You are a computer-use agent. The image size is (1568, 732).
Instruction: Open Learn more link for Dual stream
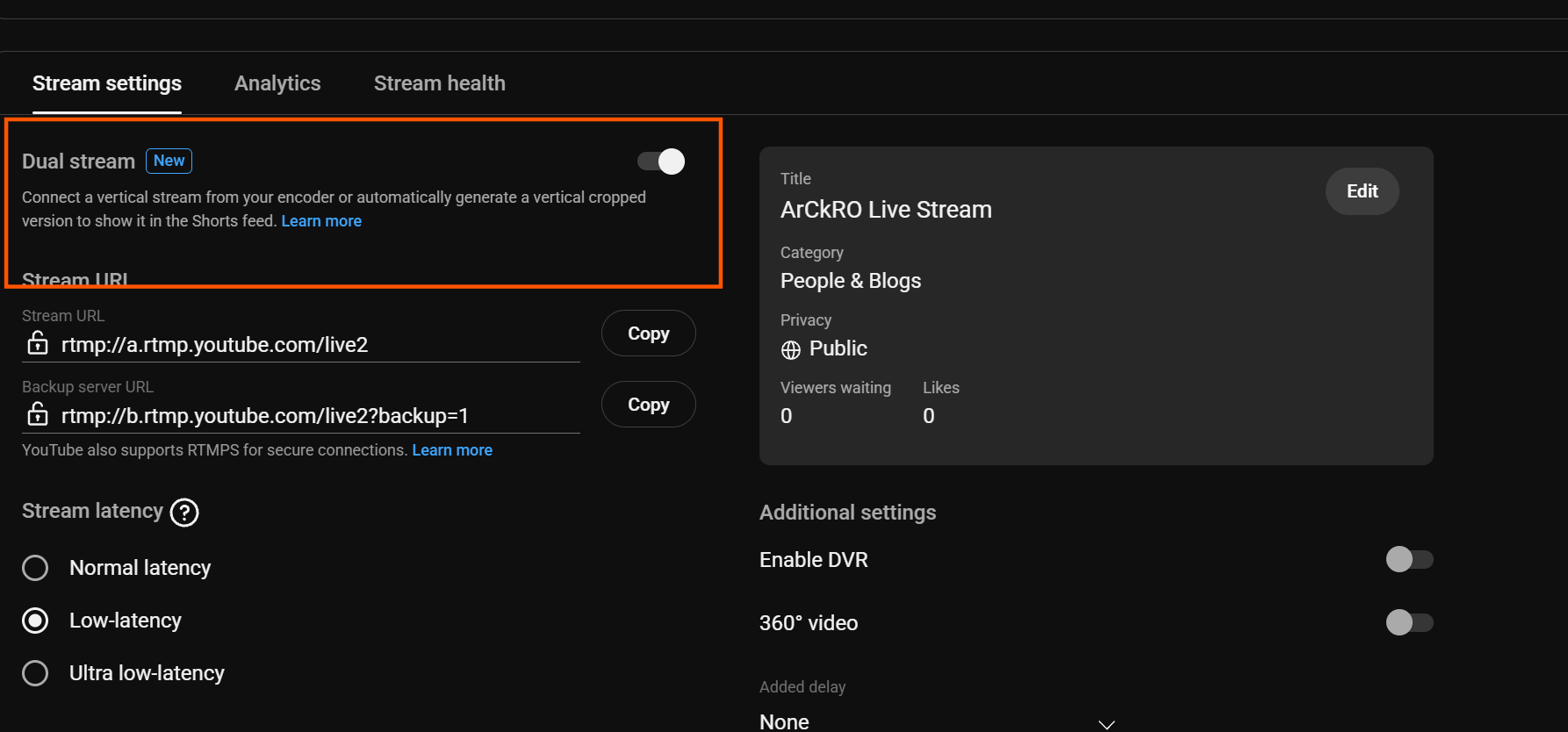click(x=321, y=221)
